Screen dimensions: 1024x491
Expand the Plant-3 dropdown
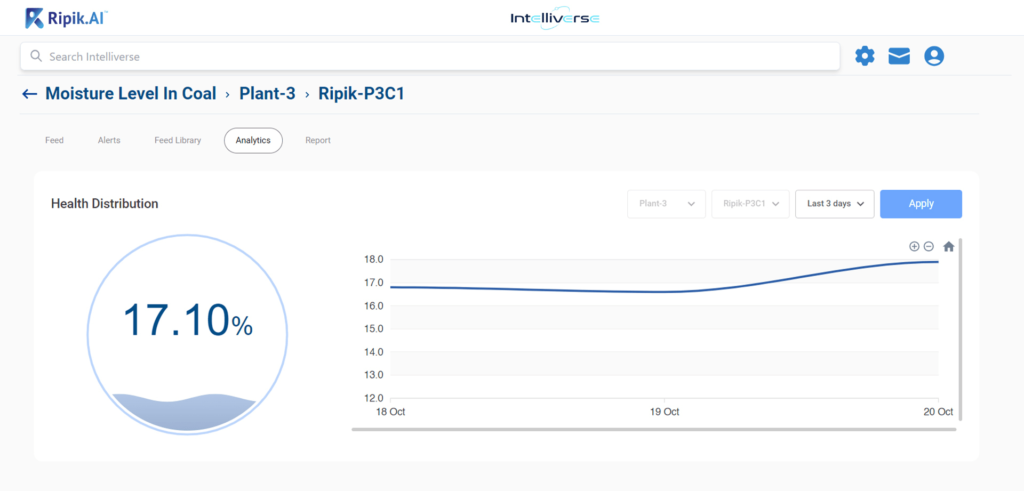click(x=666, y=204)
